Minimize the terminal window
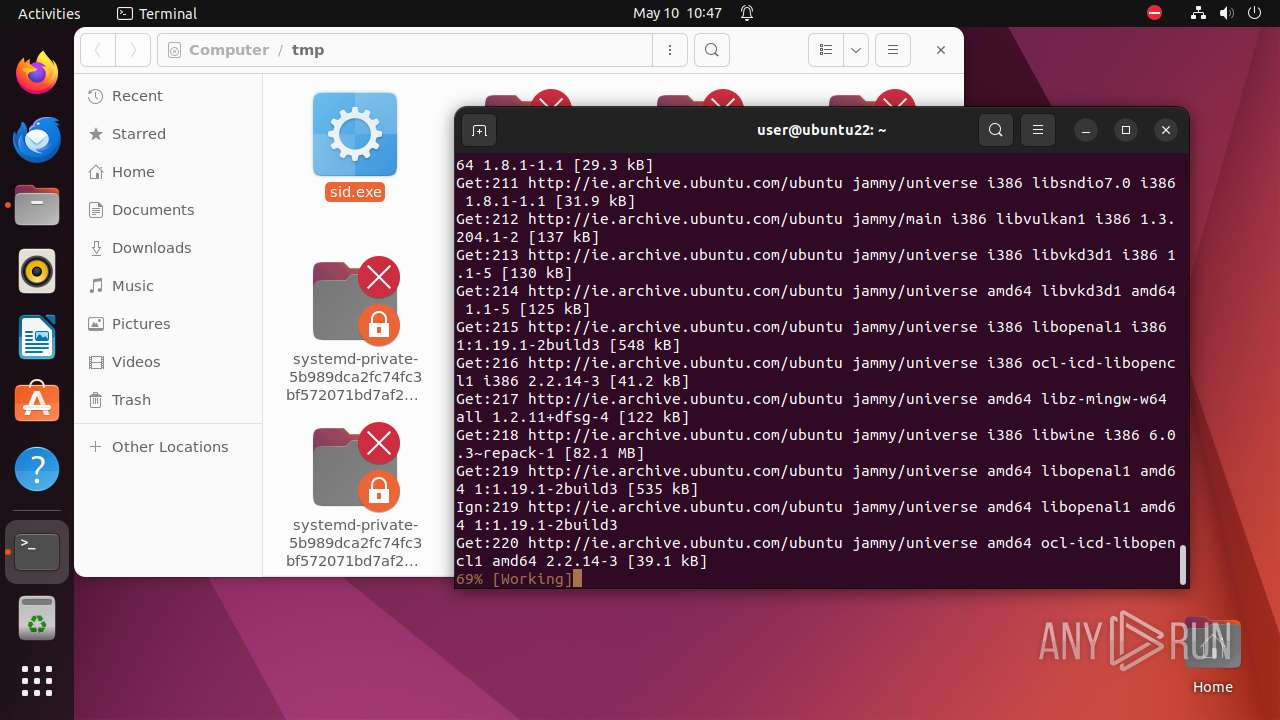Viewport: 1280px width, 720px height. (1085, 130)
